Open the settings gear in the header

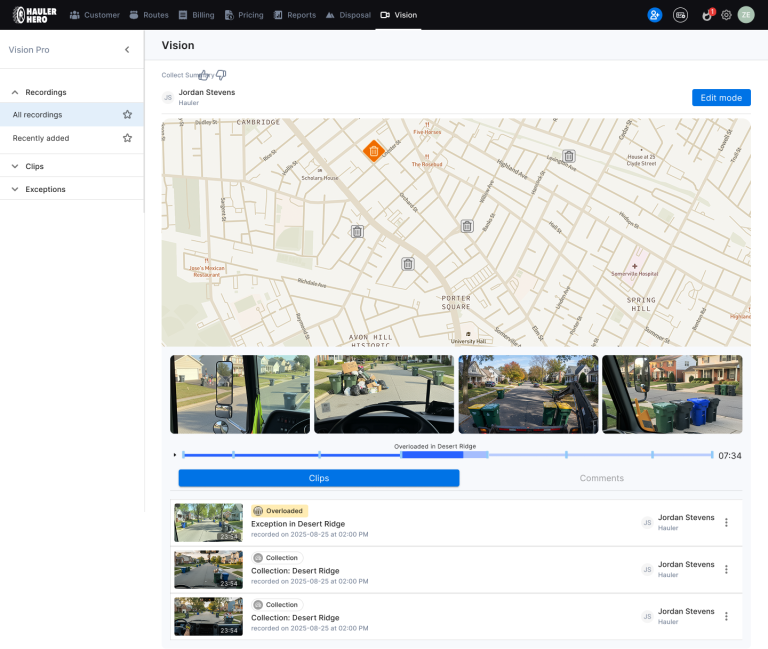(726, 15)
